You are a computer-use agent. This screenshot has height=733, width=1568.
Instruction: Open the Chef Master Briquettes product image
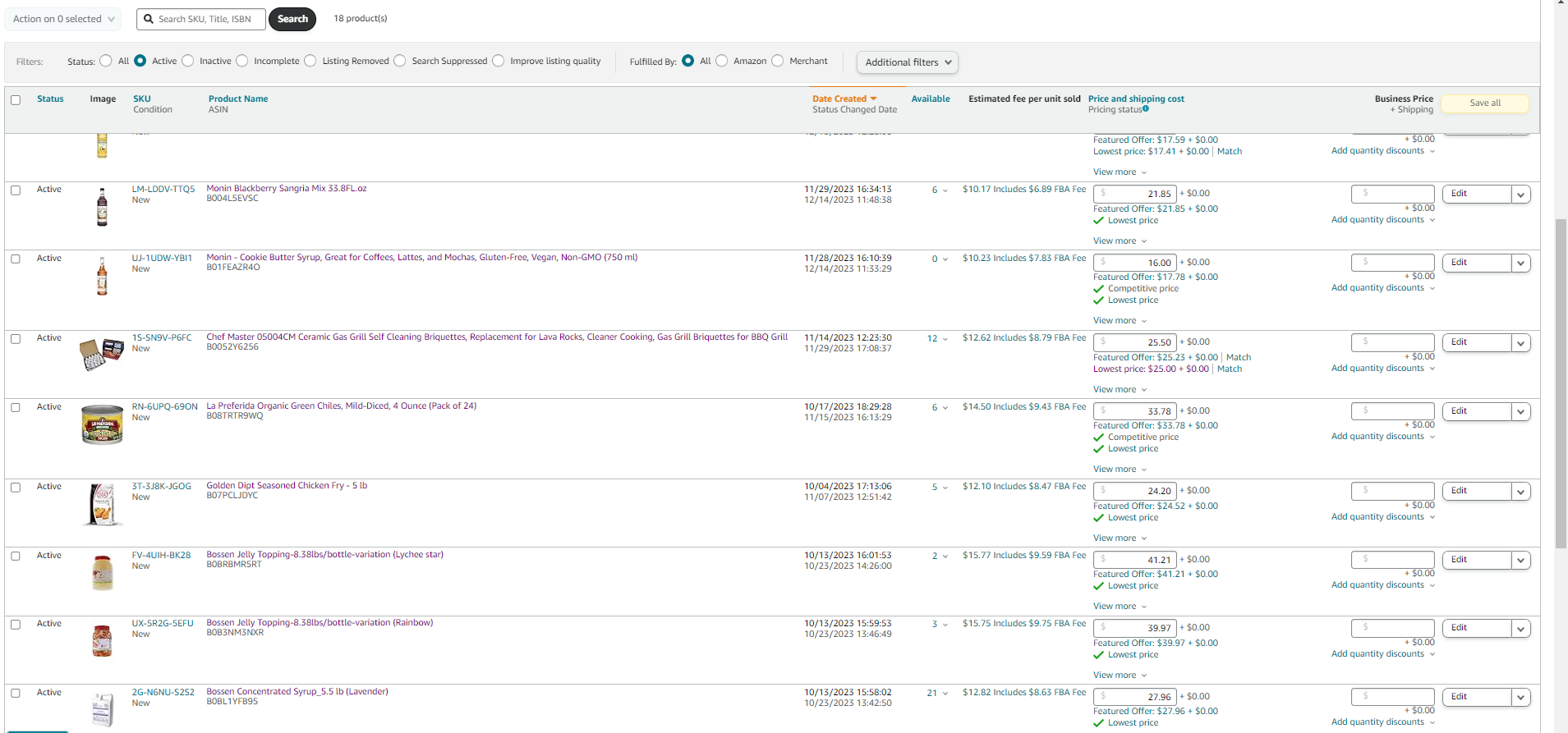pyautogui.click(x=102, y=354)
